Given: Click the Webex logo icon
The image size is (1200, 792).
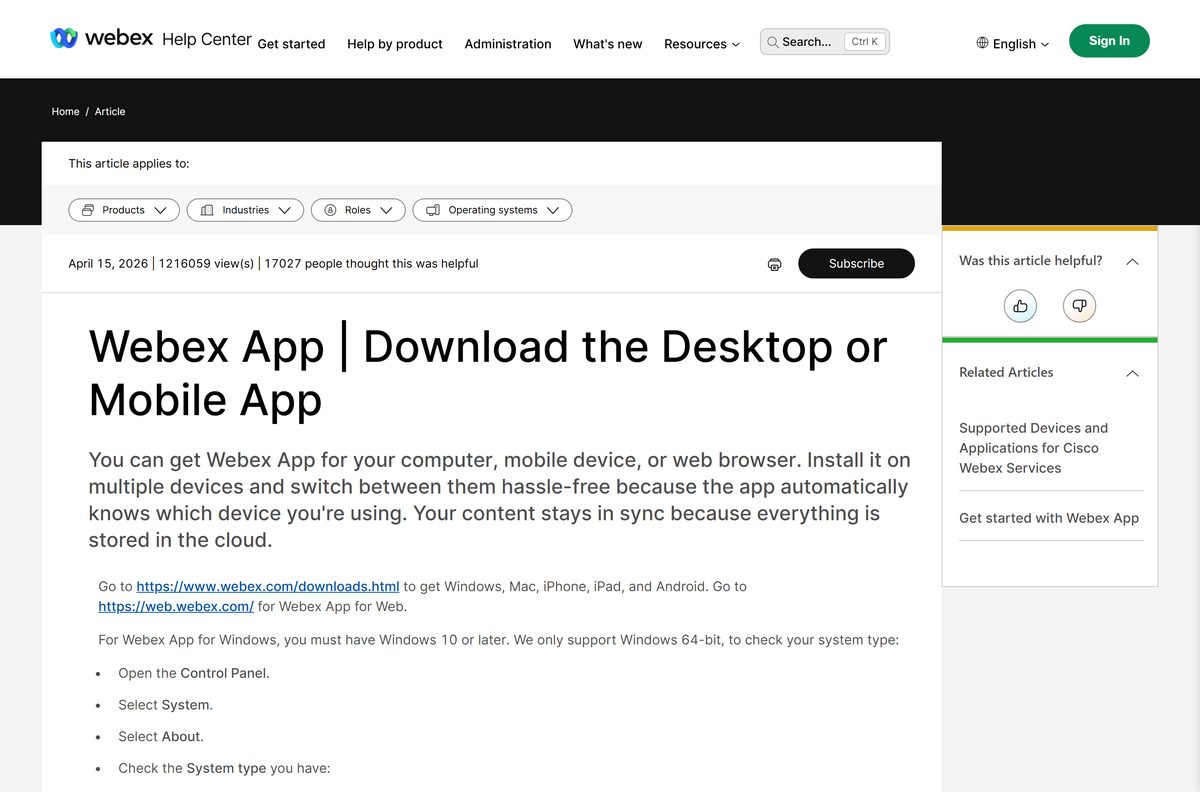Looking at the screenshot, I should (x=64, y=38).
